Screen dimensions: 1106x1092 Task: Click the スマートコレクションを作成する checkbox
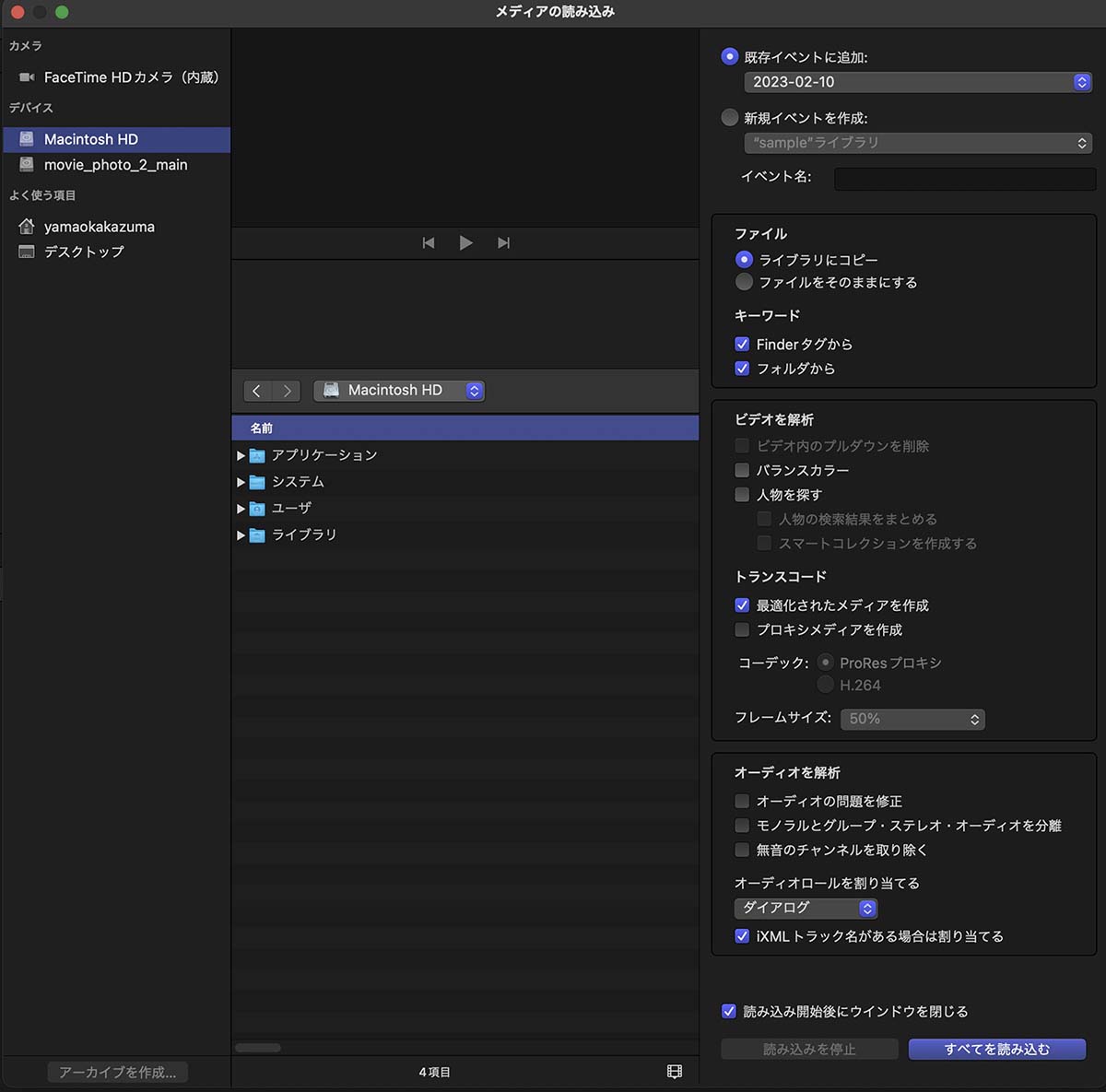(764, 544)
